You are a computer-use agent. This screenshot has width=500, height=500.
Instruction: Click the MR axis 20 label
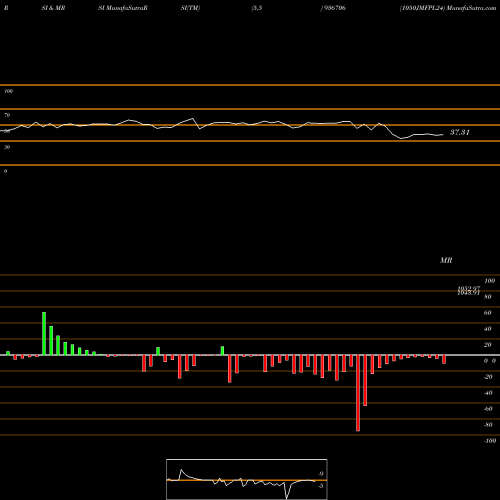(488, 345)
